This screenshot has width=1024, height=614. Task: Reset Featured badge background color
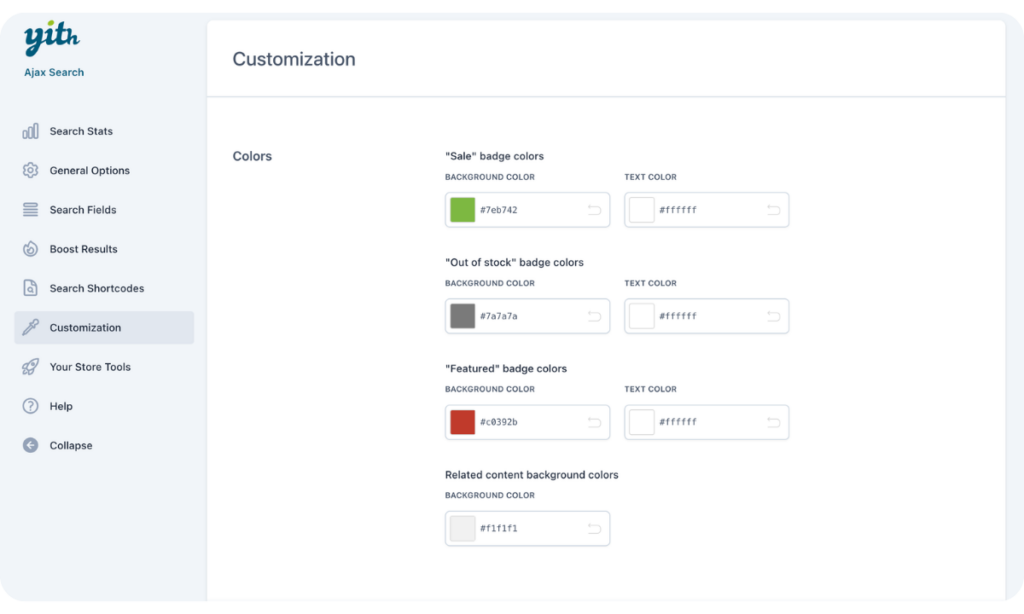click(x=594, y=422)
